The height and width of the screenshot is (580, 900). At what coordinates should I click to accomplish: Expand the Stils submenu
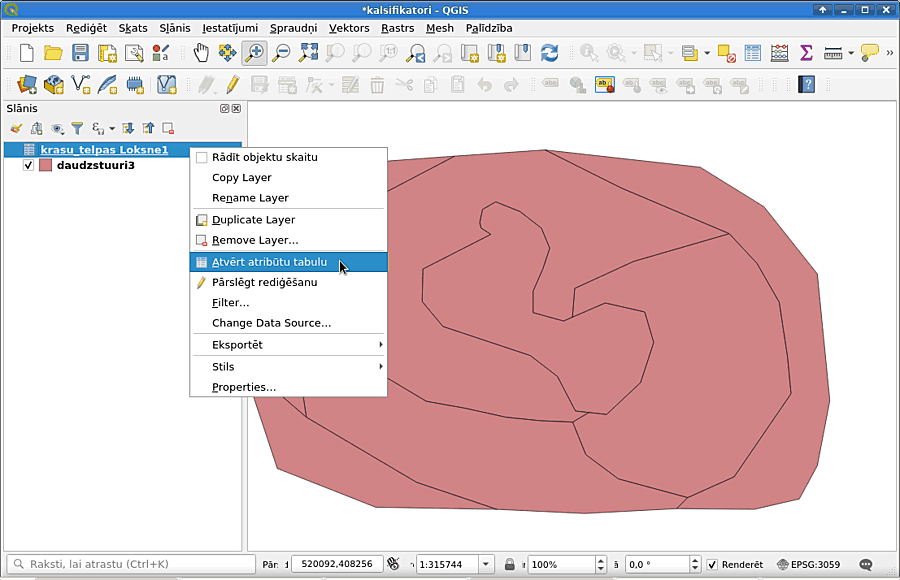pyautogui.click(x=380, y=366)
